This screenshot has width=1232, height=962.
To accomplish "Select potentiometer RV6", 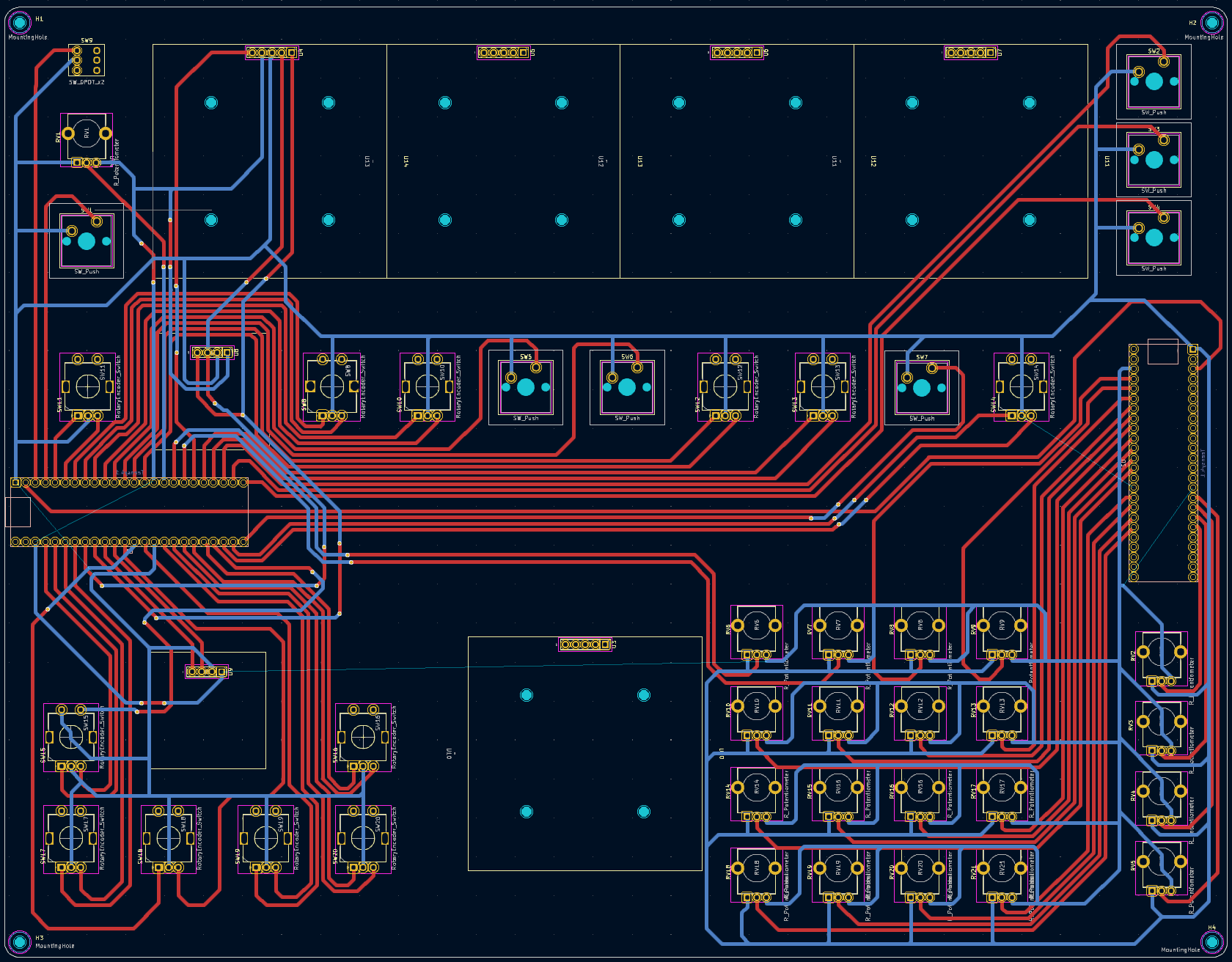I will (x=757, y=632).
